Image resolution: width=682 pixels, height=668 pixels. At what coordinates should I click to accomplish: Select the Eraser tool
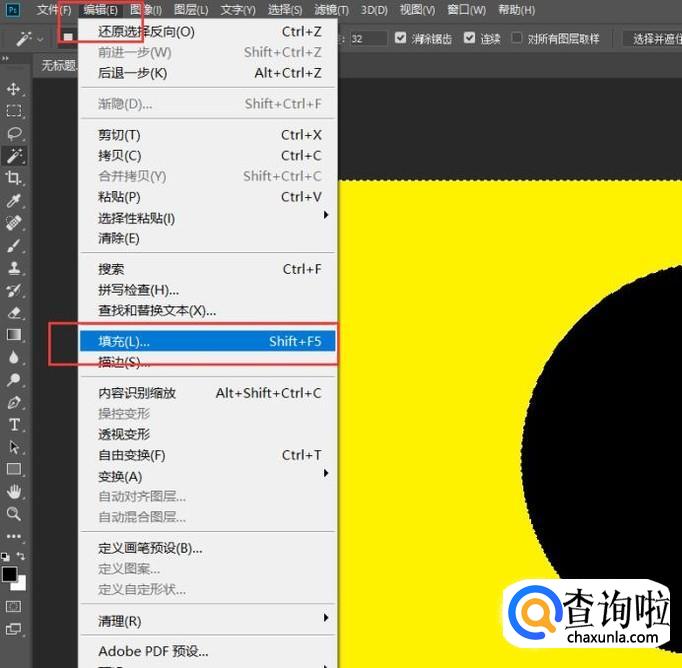[x=13, y=312]
